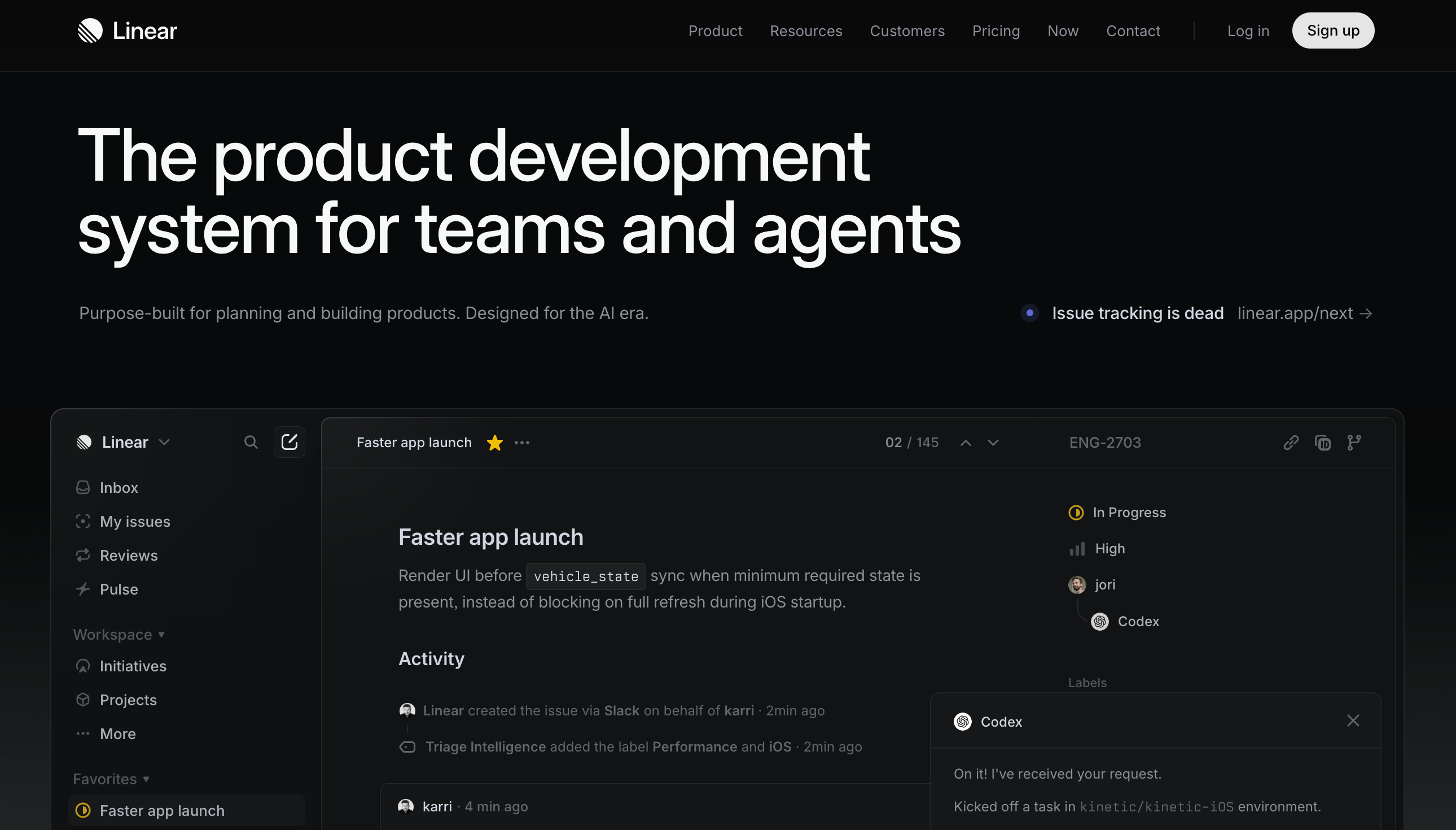Click the vehicle_state code snippet
Image resolution: width=1456 pixels, height=830 pixels.
[586, 576]
